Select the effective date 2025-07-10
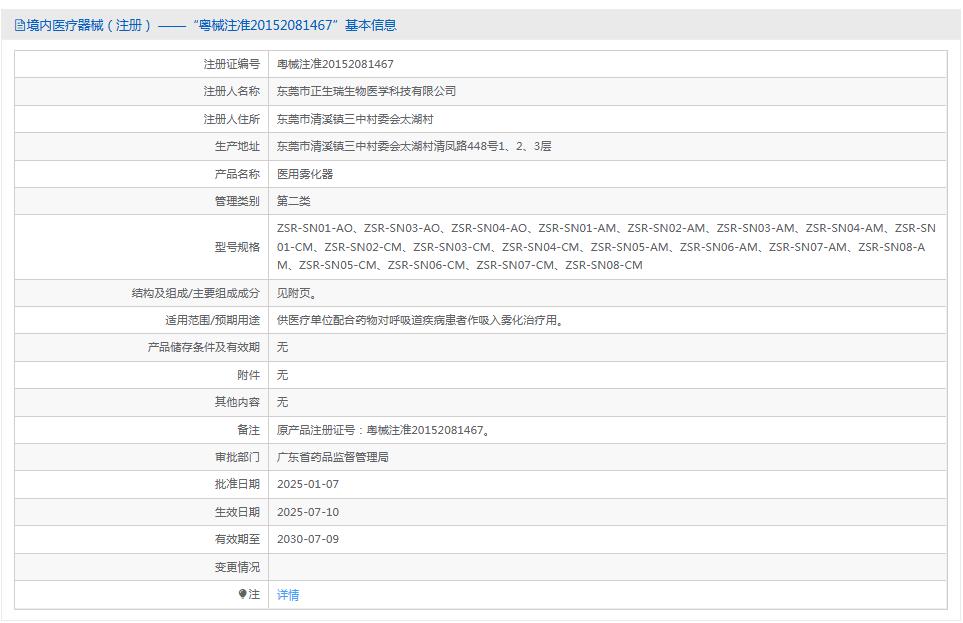Viewport: 963px width, 623px height. point(307,511)
